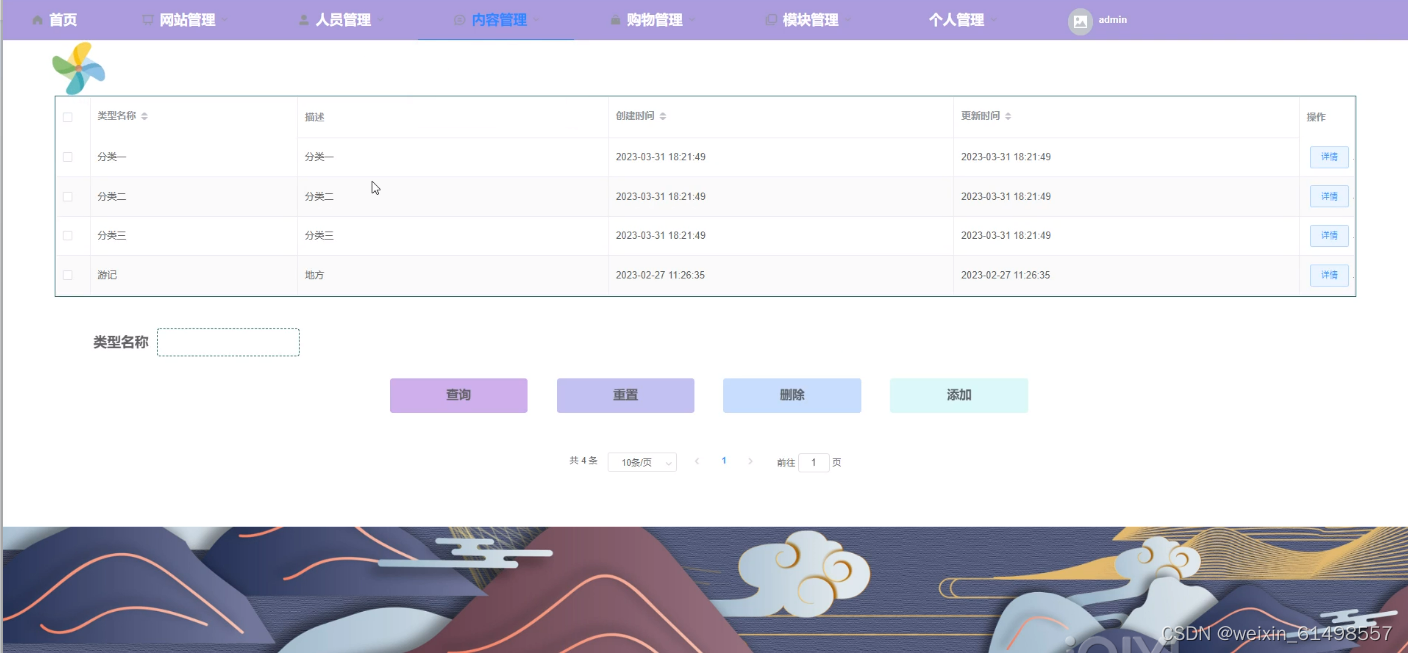This screenshot has width=1408, height=653.
Task: Click the 分类三 type name cell
Action: coord(112,236)
